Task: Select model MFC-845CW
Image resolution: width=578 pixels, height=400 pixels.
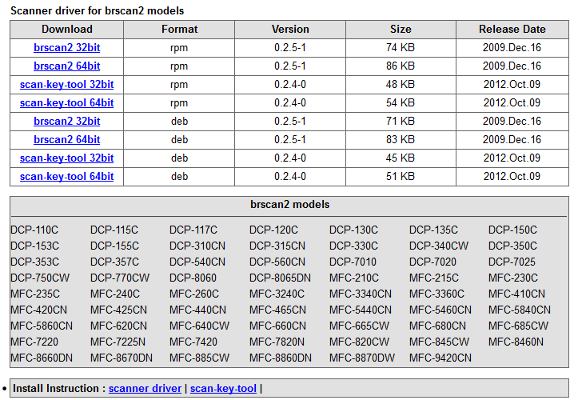Action: coord(439,342)
